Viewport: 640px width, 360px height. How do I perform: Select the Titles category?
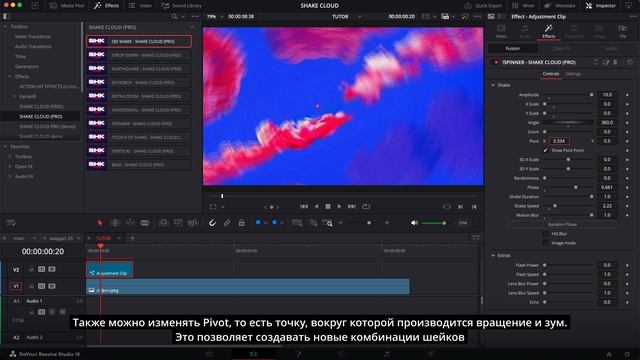point(20,56)
